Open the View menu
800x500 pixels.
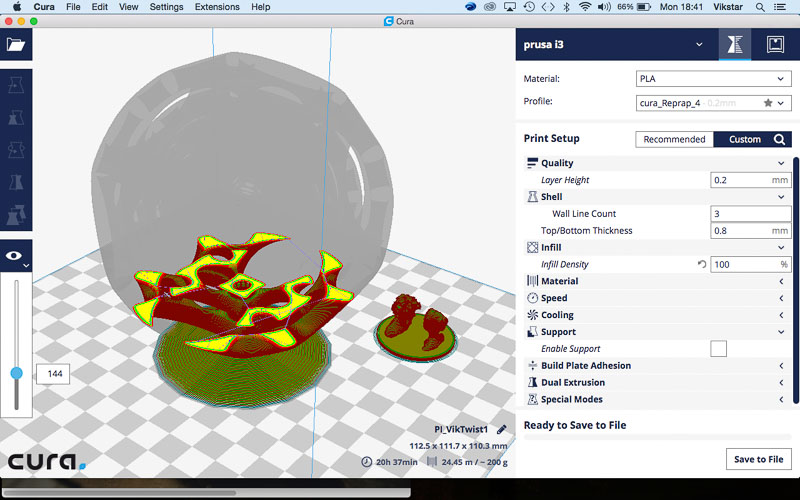coord(129,7)
